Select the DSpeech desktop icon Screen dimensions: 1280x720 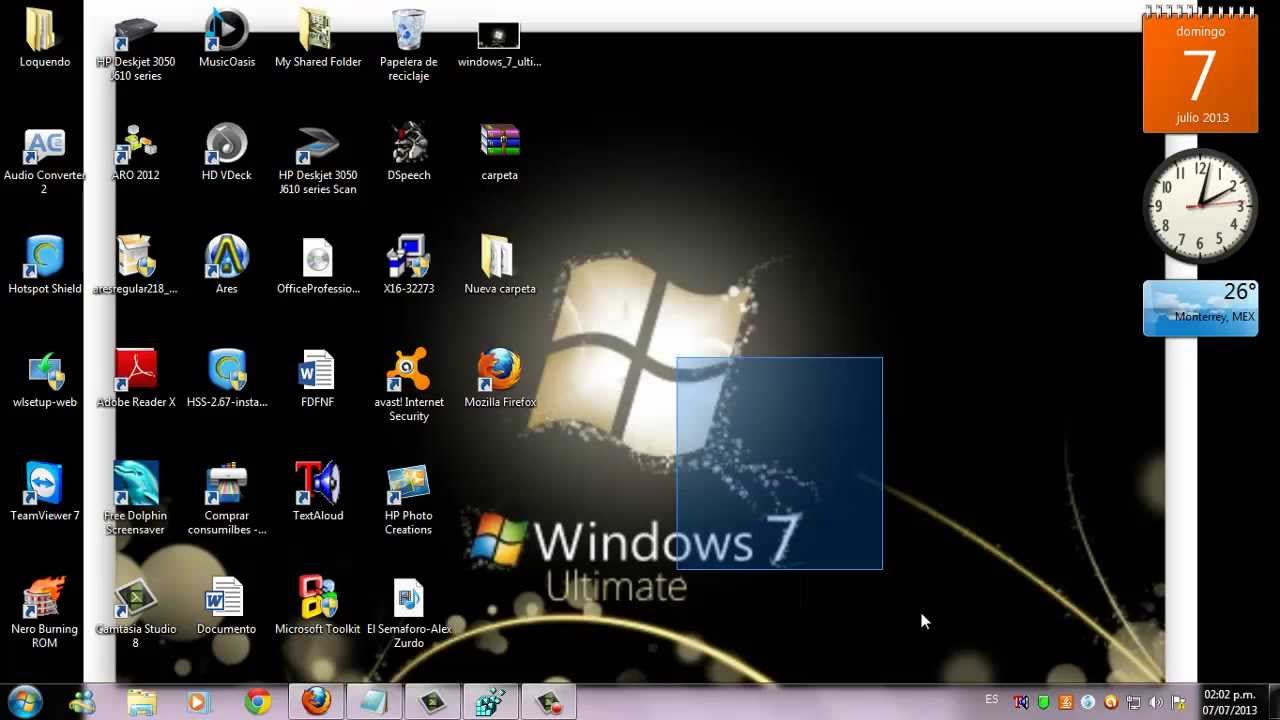coord(408,152)
